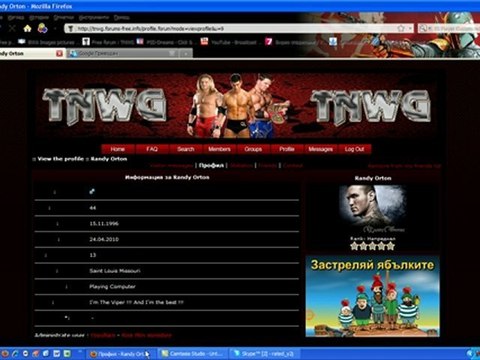Click the new tab button after the Google tab
The width and height of the screenshot is (480, 360).
pyautogui.click(x=186, y=53)
